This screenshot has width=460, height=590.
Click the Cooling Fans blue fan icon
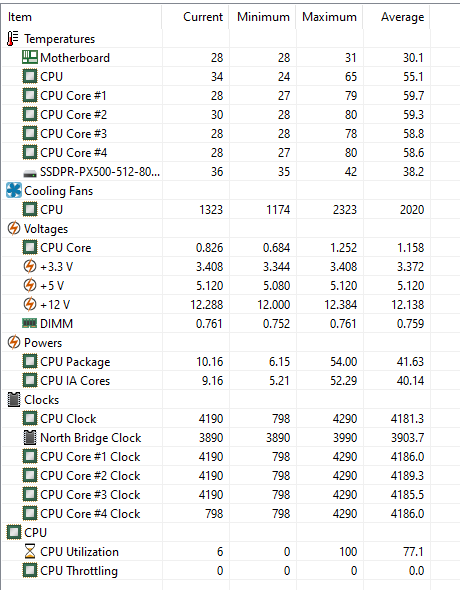pos(14,190)
